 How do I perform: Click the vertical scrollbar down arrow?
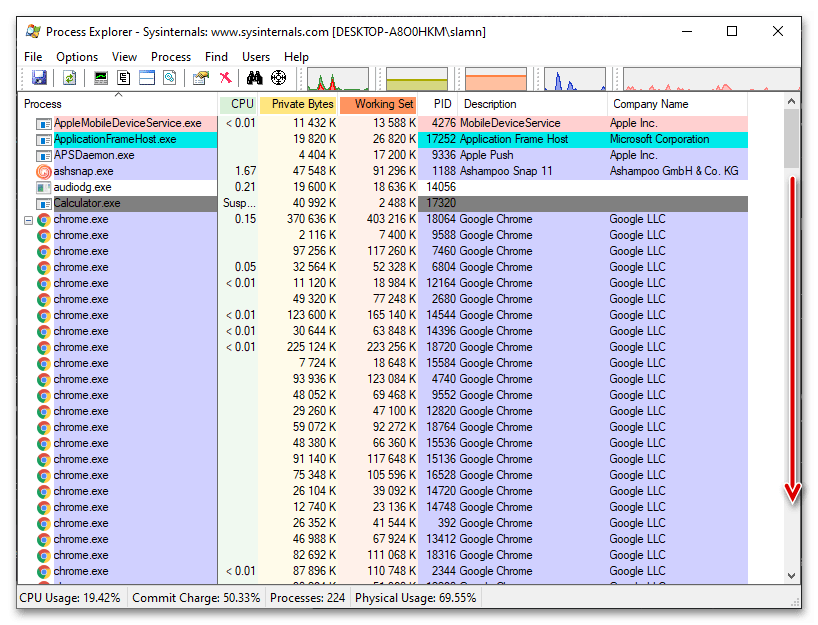coord(792,575)
